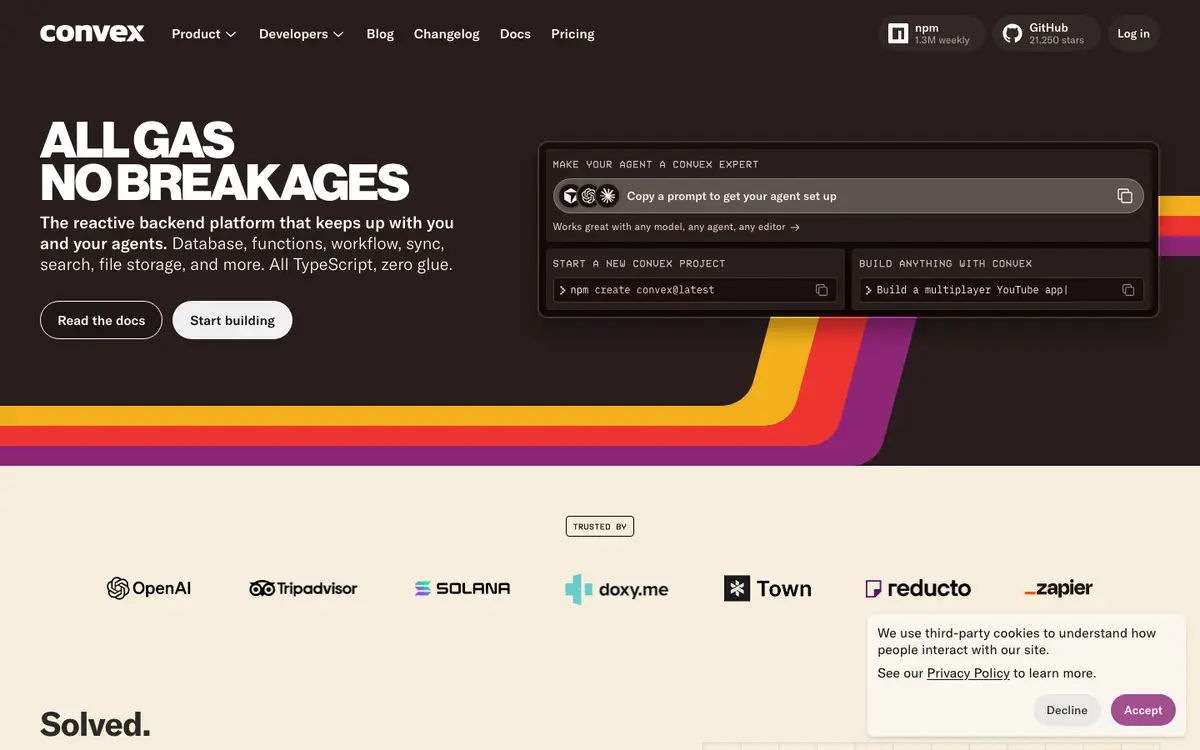1200x750 pixels.
Task: Decline the cookies
Action: [1067, 710]
